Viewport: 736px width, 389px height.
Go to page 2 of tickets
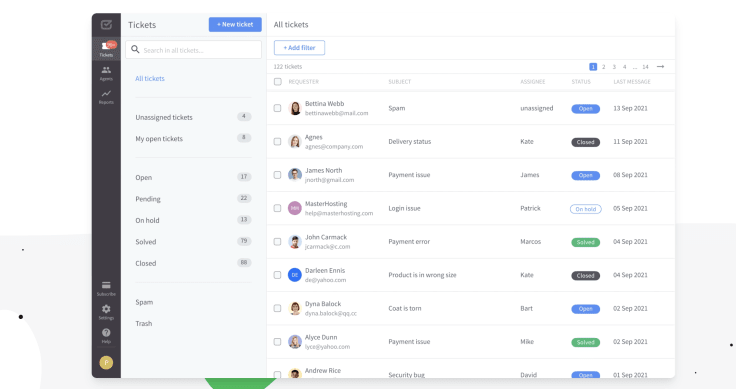coord(604,67)
